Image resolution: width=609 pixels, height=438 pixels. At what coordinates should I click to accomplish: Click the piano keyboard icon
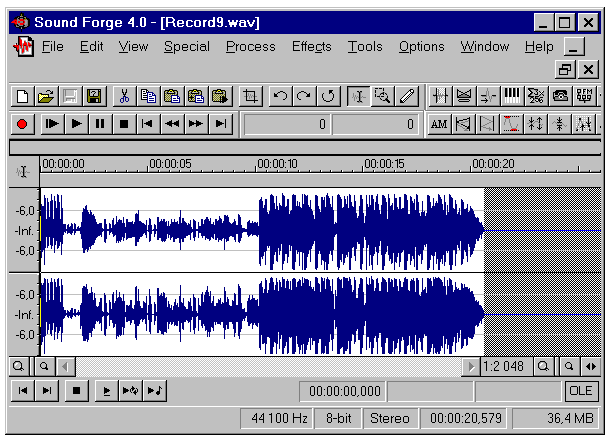[512, 96]
